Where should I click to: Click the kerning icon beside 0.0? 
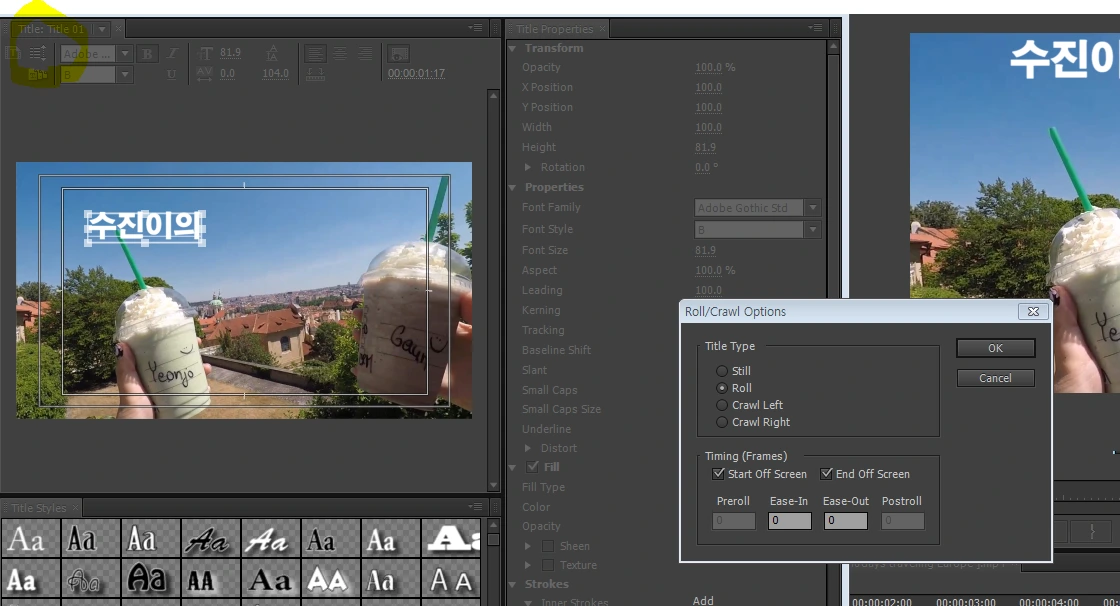204,74
